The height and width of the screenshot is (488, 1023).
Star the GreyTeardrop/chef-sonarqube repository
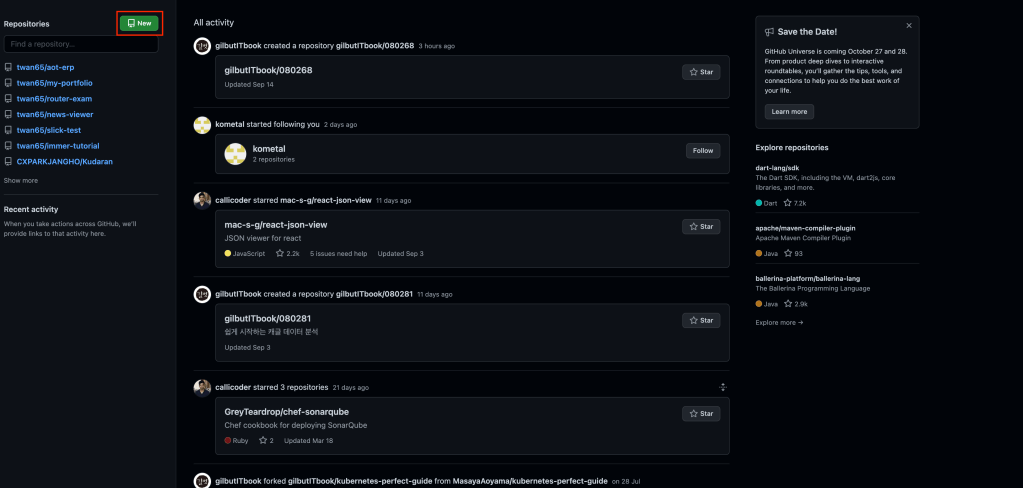coord(701,414)
